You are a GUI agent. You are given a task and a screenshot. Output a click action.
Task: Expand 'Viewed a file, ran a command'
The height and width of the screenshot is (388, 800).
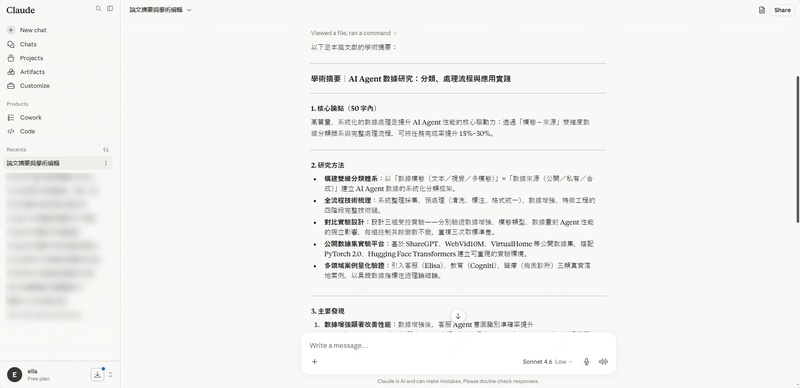(354, 33)
